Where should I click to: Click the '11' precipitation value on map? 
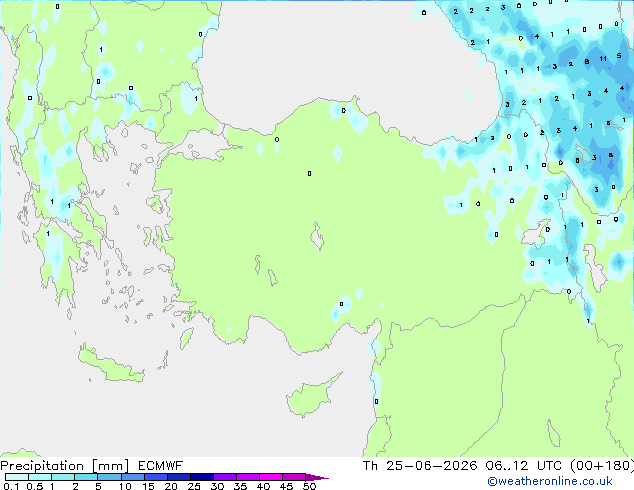[603, 59]
